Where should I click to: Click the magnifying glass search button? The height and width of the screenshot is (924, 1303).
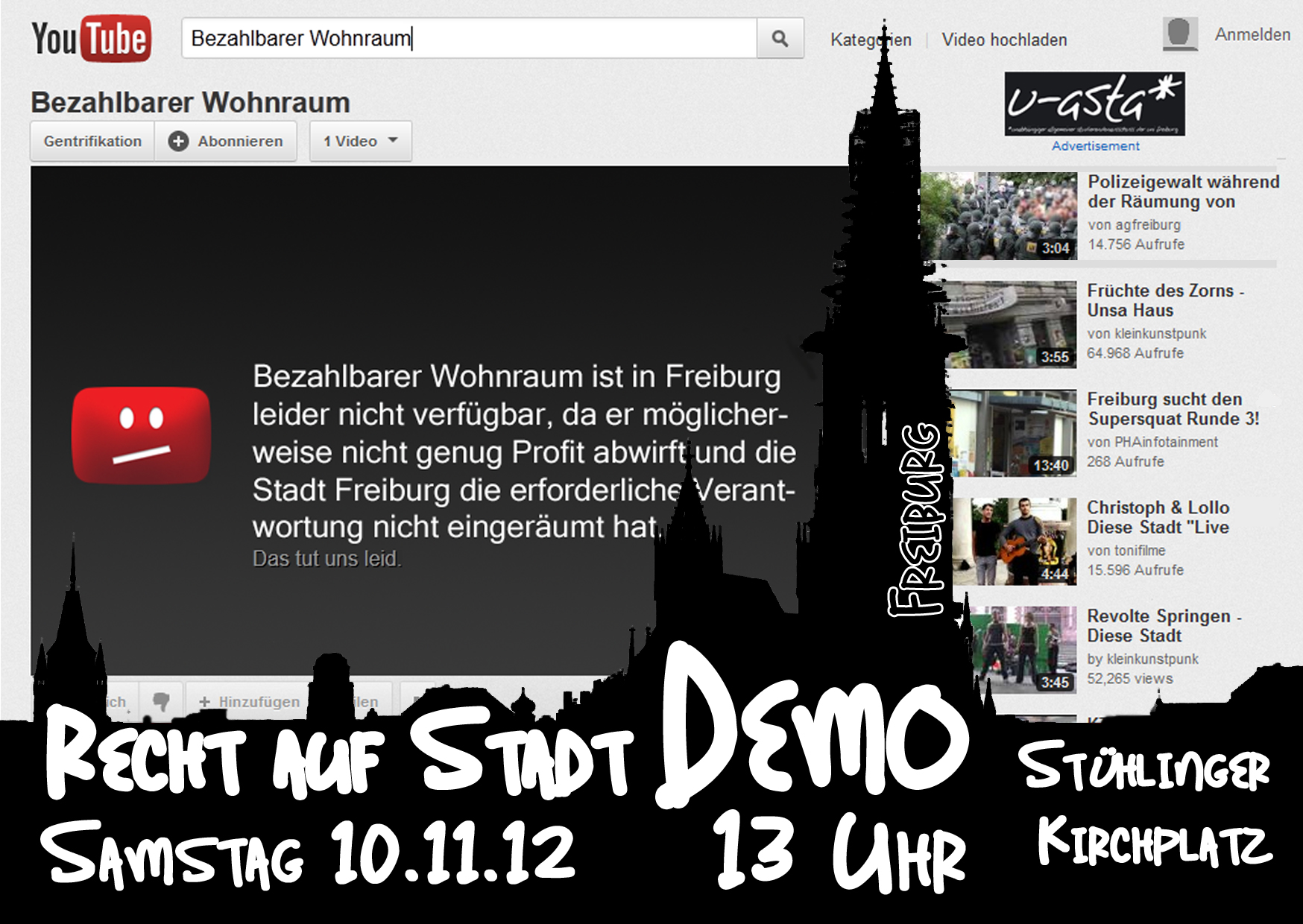coord(780,39)
